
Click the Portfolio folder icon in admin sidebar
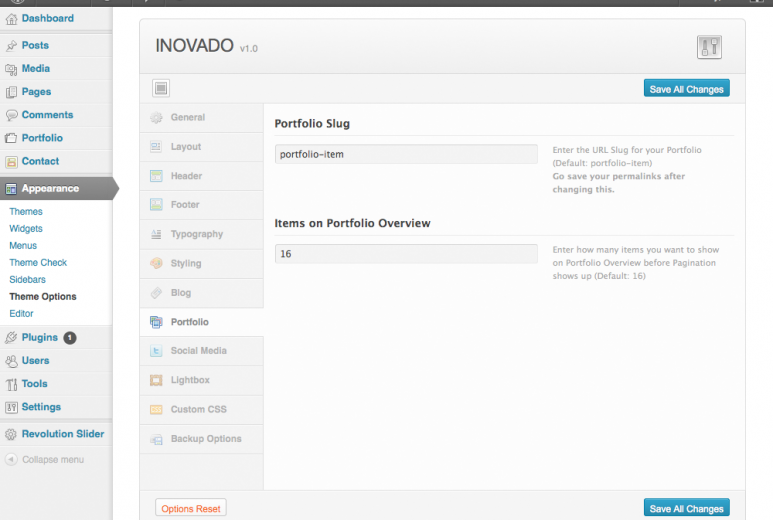click(x=11, y=139)
